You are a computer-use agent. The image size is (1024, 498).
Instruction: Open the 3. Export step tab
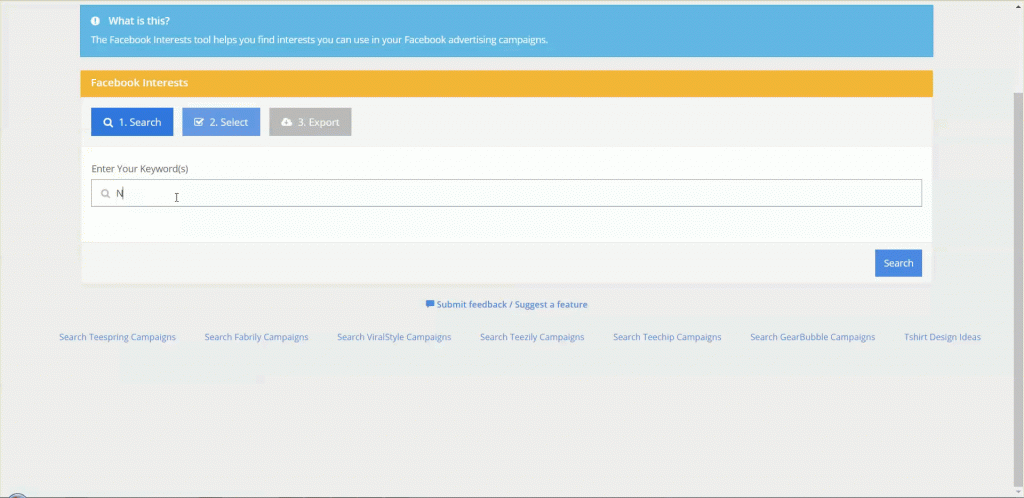(310, 122)
